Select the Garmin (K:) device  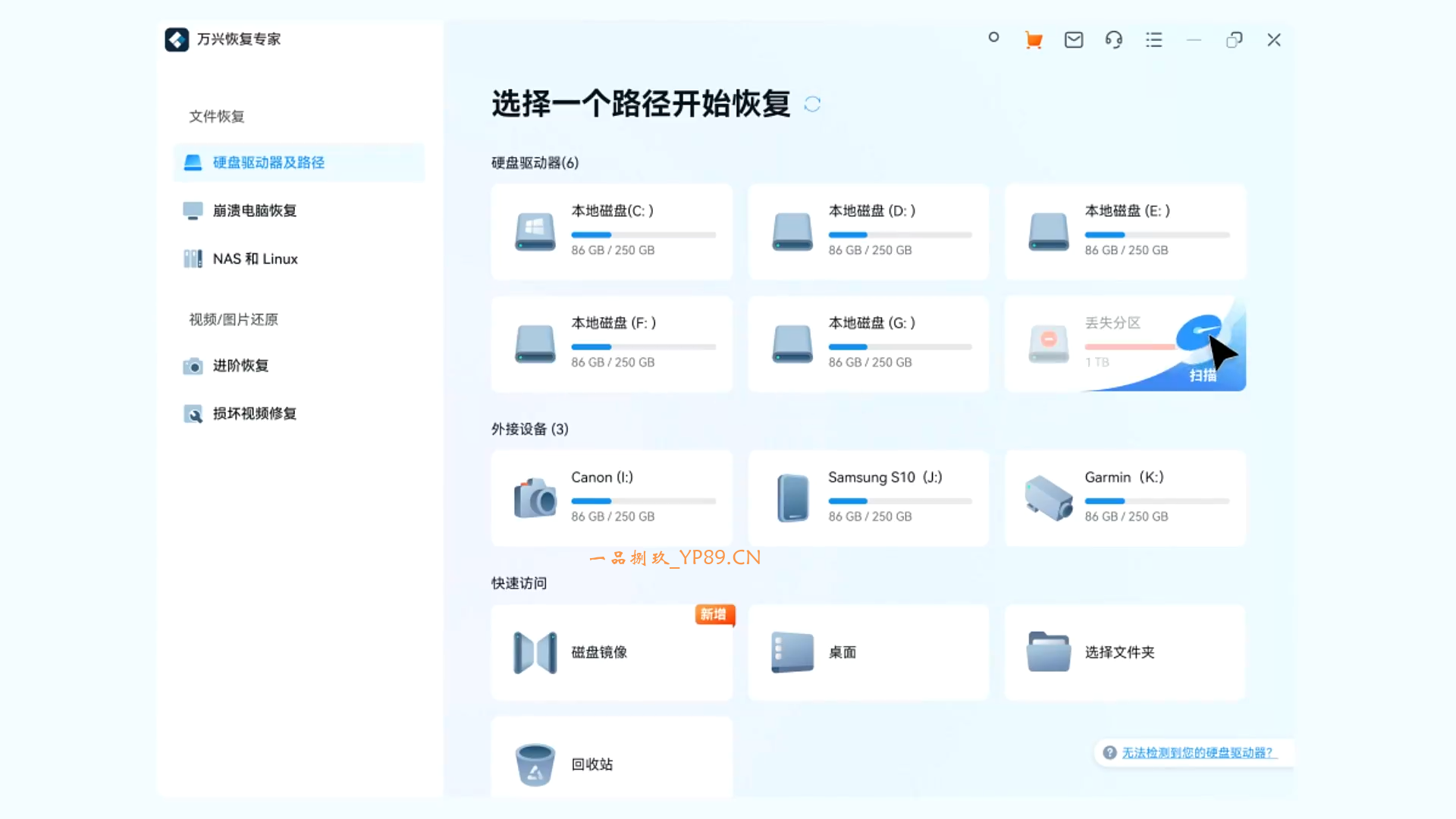tap(1124, 497)
